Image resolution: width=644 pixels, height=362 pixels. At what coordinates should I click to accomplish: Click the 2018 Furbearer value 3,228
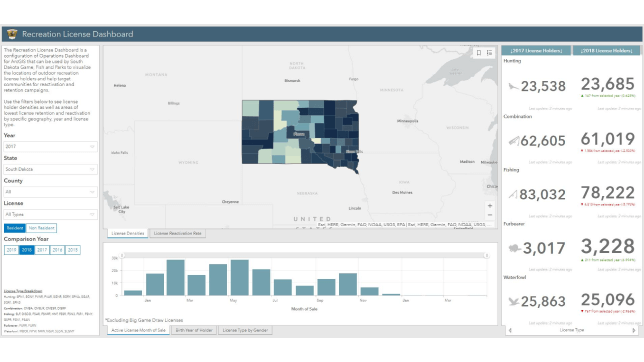(608, 247)
